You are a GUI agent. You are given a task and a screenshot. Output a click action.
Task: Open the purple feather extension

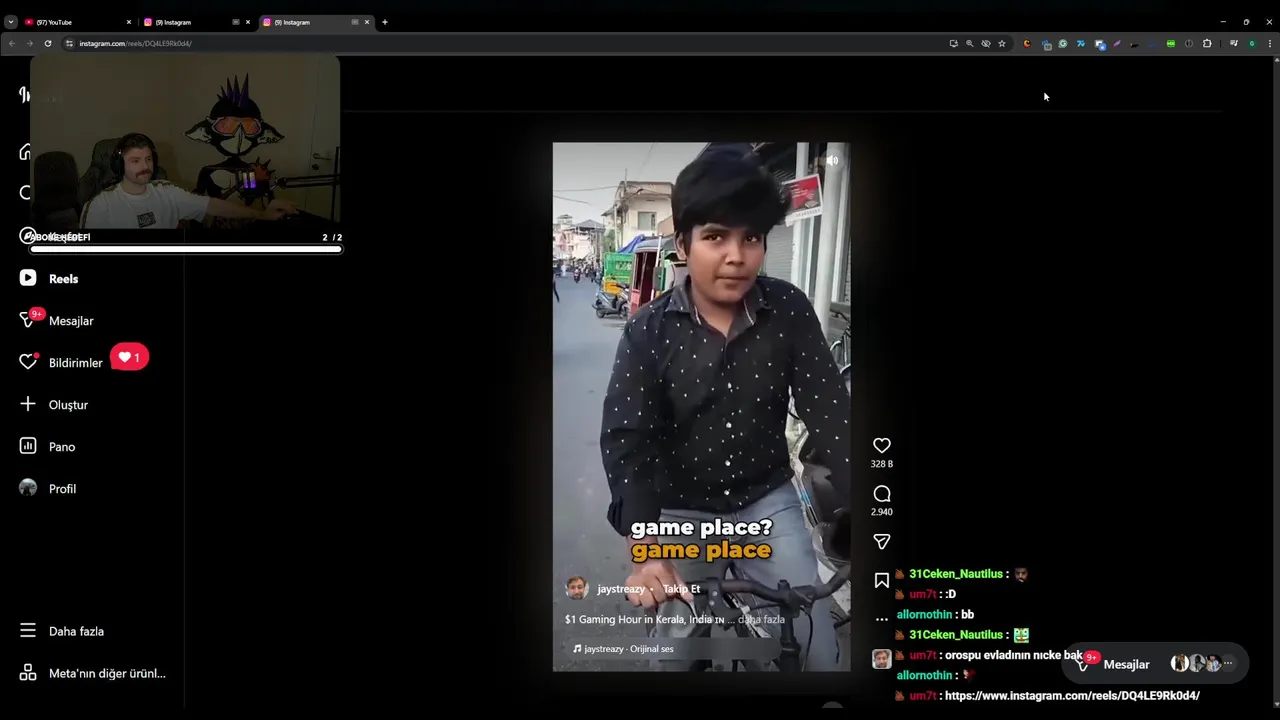(x=1117, y=43)
